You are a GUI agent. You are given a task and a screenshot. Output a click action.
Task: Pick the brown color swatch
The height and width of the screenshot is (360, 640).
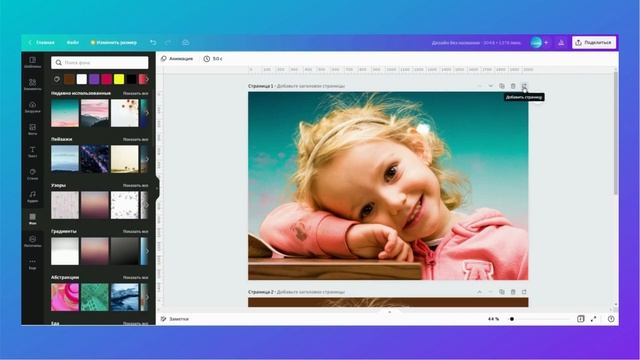pos(69,79)
